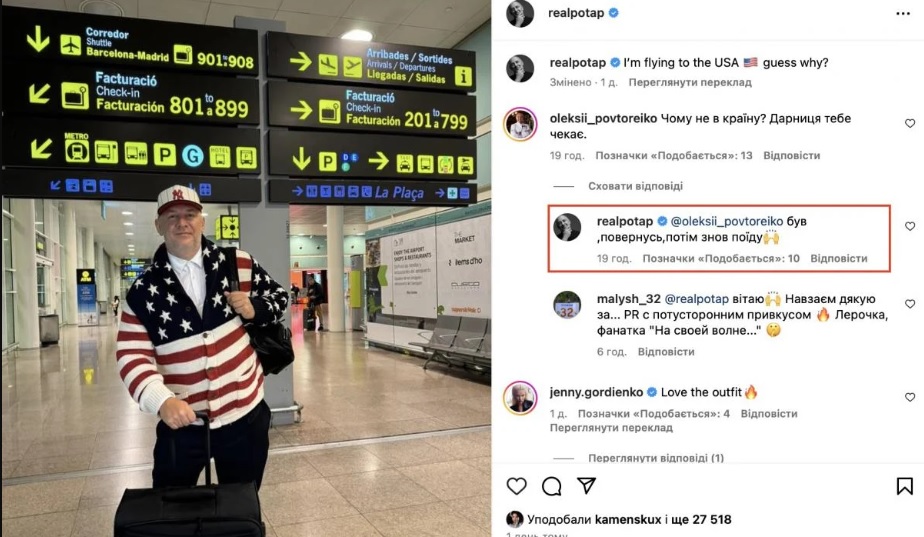This screenshot has width=924, height=537.
Task: Collapse replies via 'Сховати відповіді'
Action: [635, 186]
